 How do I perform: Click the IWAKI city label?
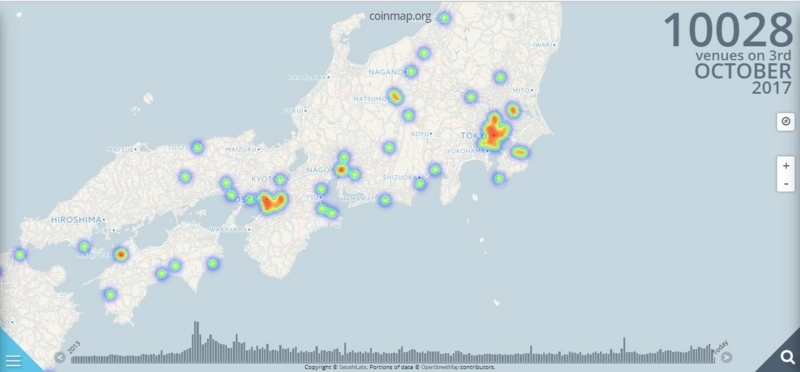tap(543, 45)
